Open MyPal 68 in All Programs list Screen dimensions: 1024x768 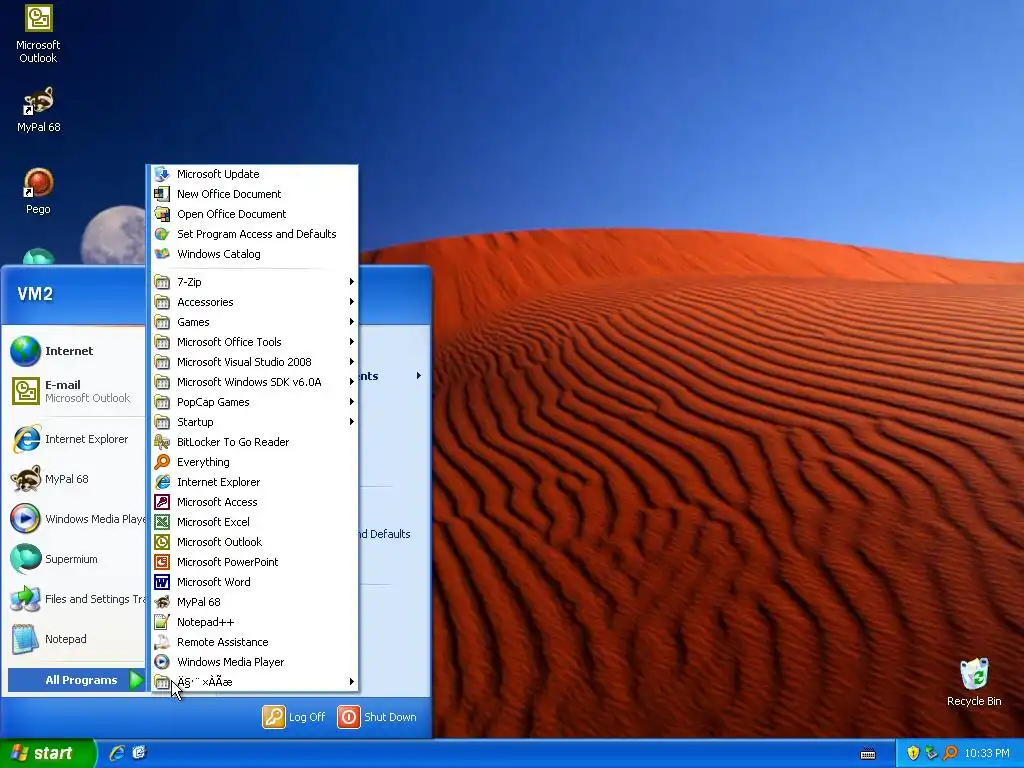coord(253,602)
